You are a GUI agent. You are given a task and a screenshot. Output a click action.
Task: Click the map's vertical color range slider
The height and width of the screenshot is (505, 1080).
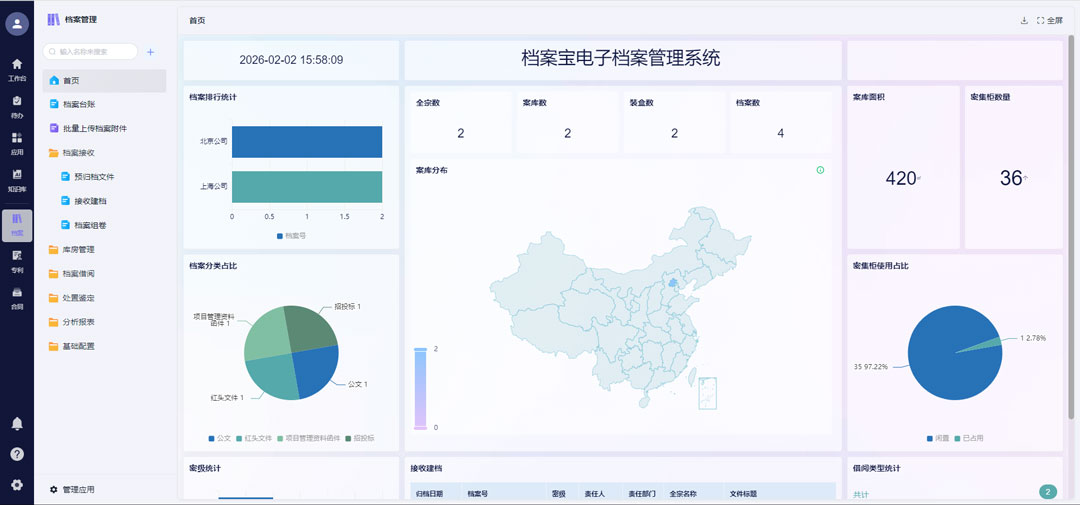click(420, 388)
